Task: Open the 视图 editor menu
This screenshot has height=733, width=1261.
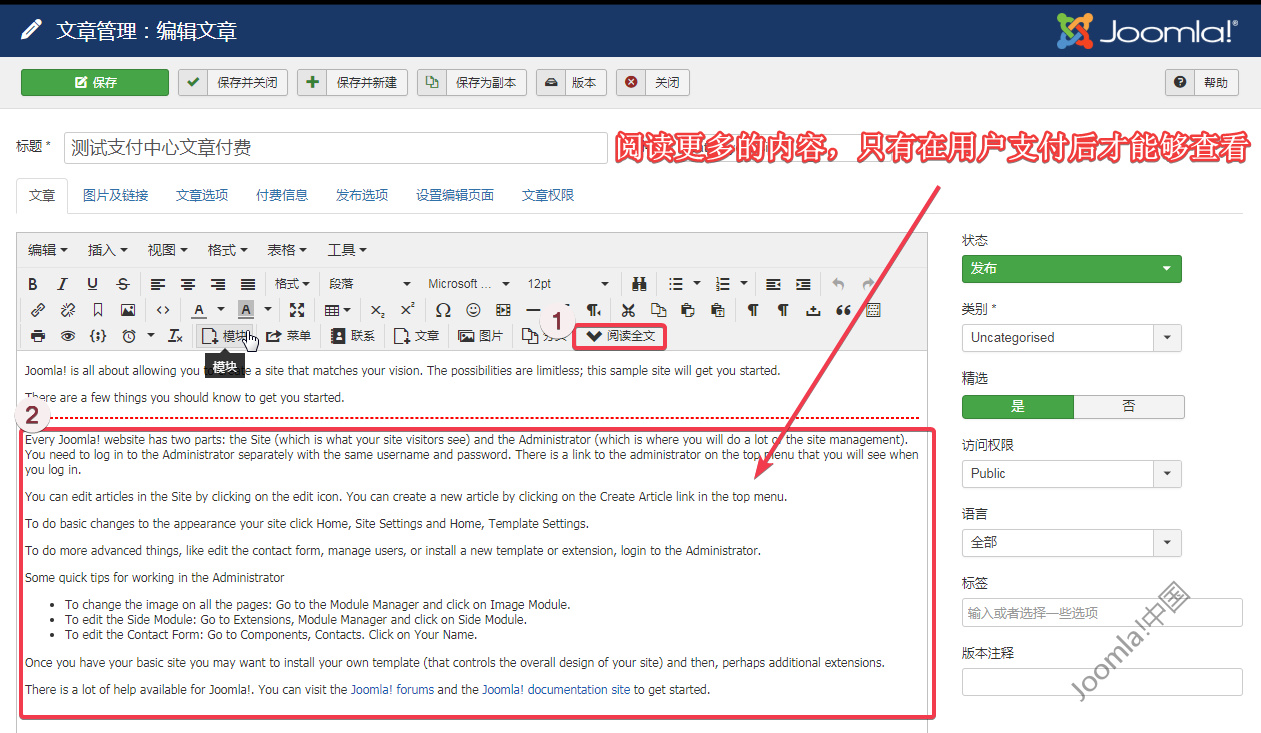Action: [x=167, y=250]
